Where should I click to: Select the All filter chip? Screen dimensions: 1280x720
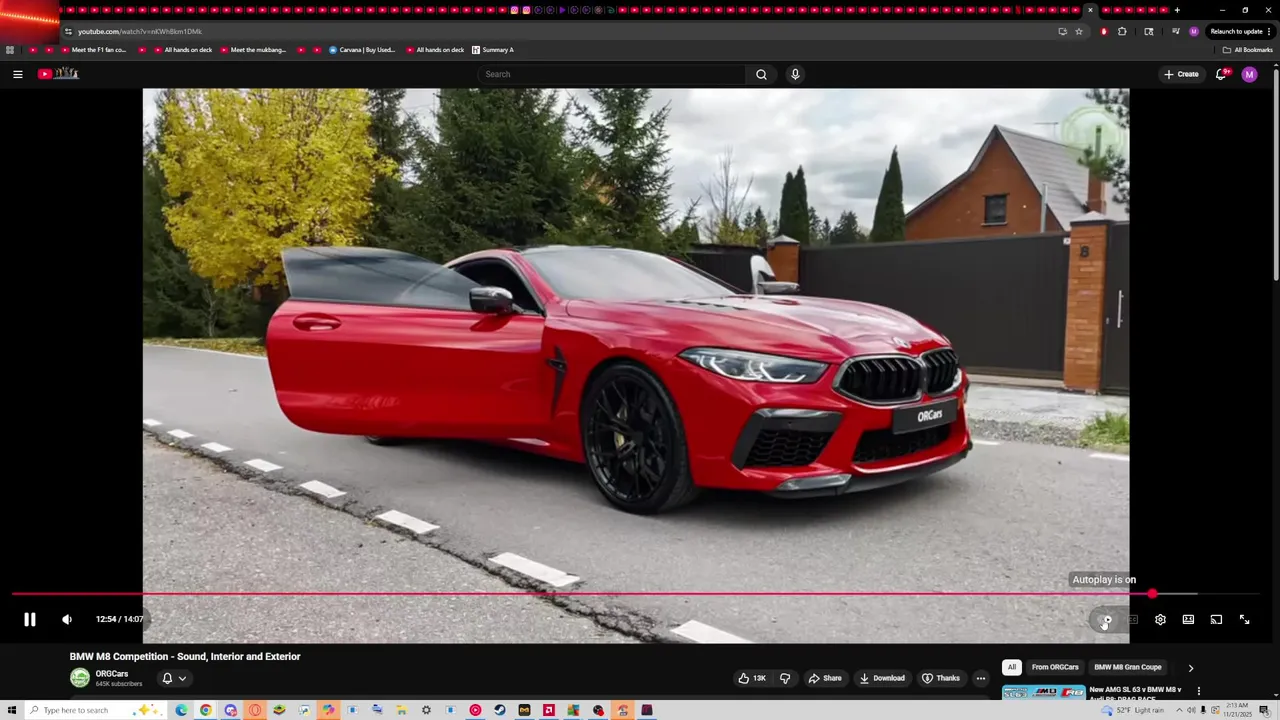tap(1012, 667)
